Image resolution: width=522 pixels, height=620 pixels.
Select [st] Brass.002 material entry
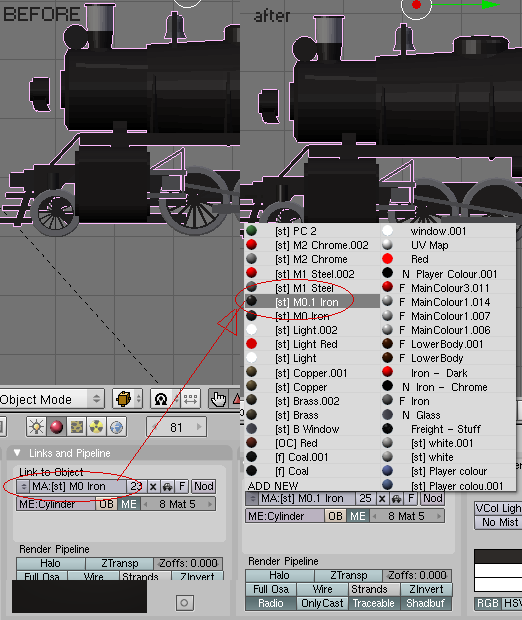pyautogui.click(x=312, y=401)
